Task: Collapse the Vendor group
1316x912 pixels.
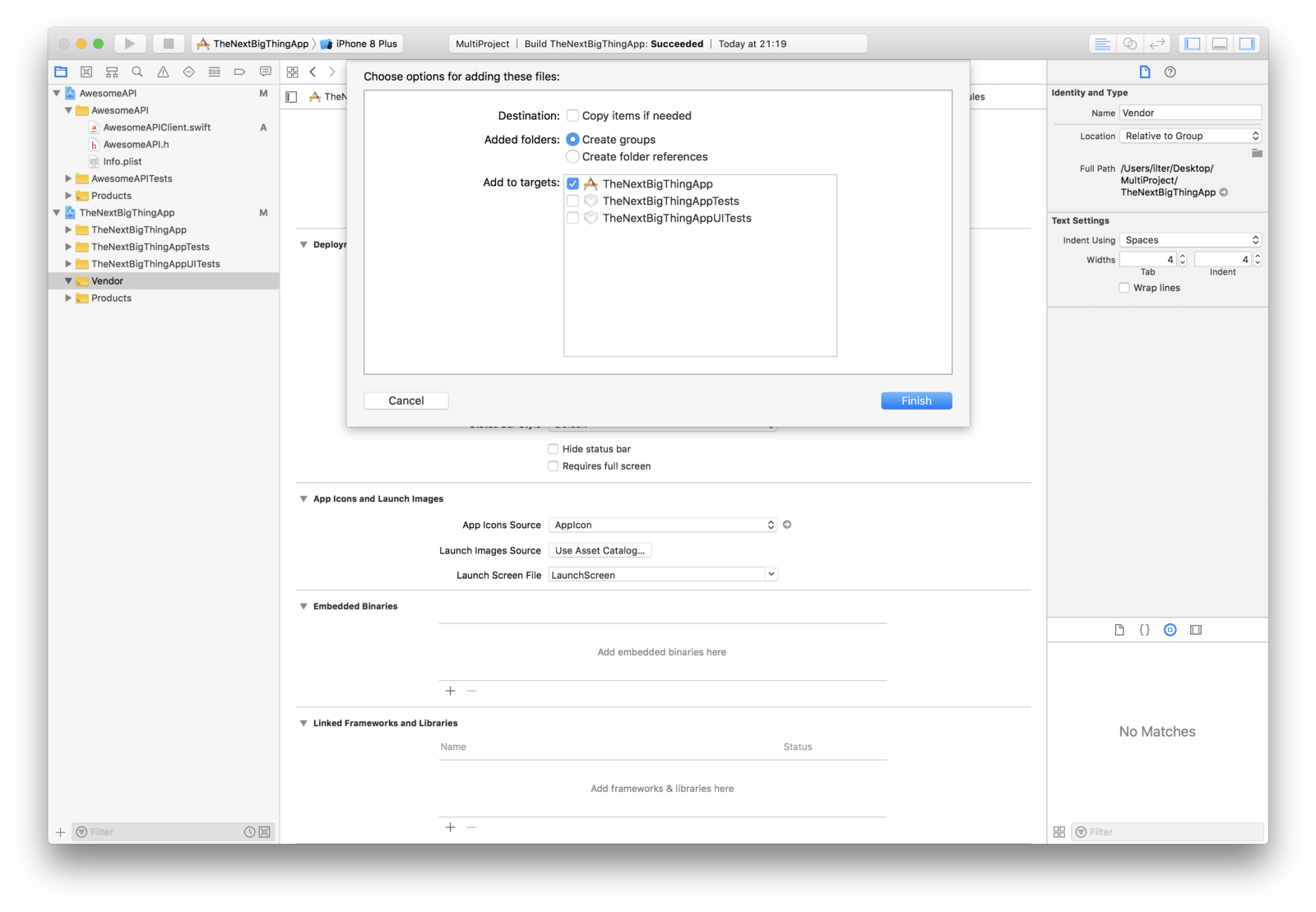Action: pos(68,281)
